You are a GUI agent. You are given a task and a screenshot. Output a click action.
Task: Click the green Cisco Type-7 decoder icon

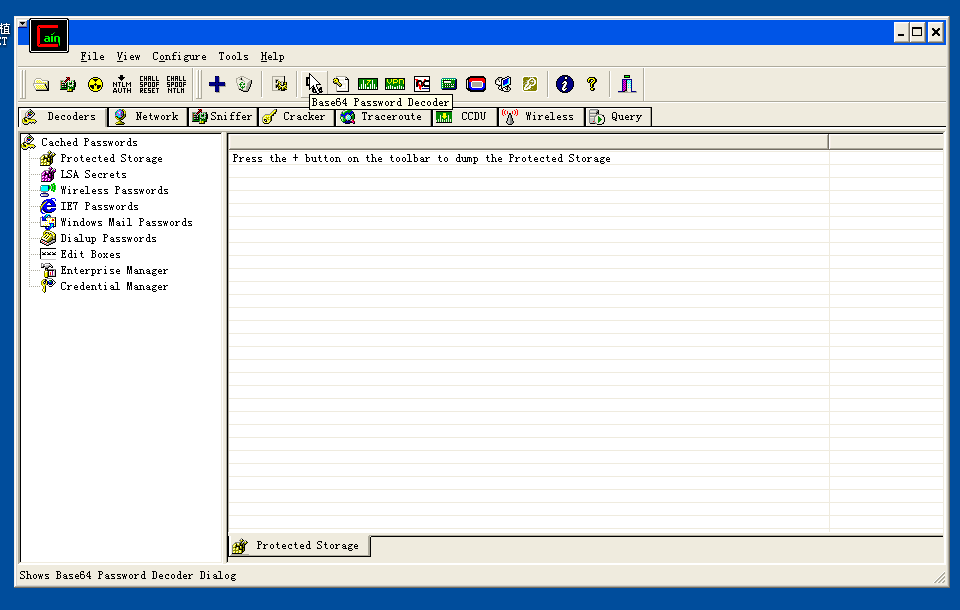pyautogui.click(x=368, y=85)
